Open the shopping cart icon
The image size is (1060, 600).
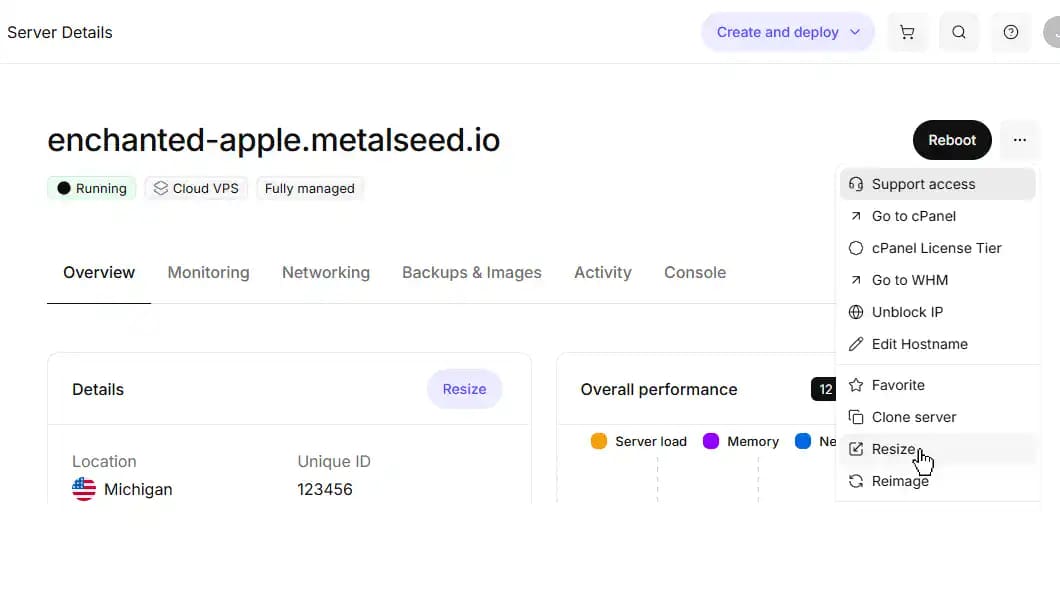(907, 32)
